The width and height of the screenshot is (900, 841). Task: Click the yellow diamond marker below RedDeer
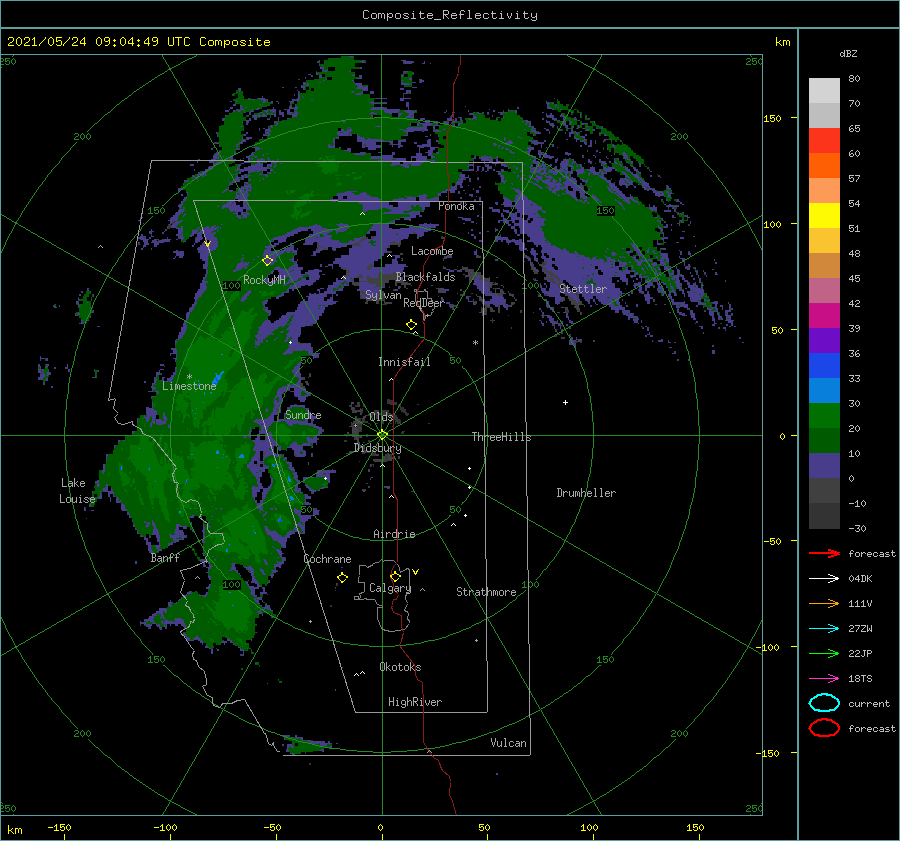412,325
